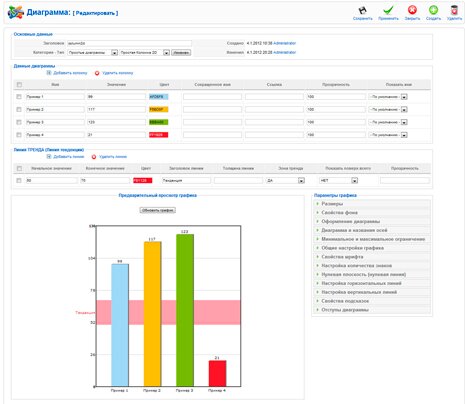Open the show-name dropdown in the first row
This screenshot has width=465, height=404.
[x=388, y=97]
